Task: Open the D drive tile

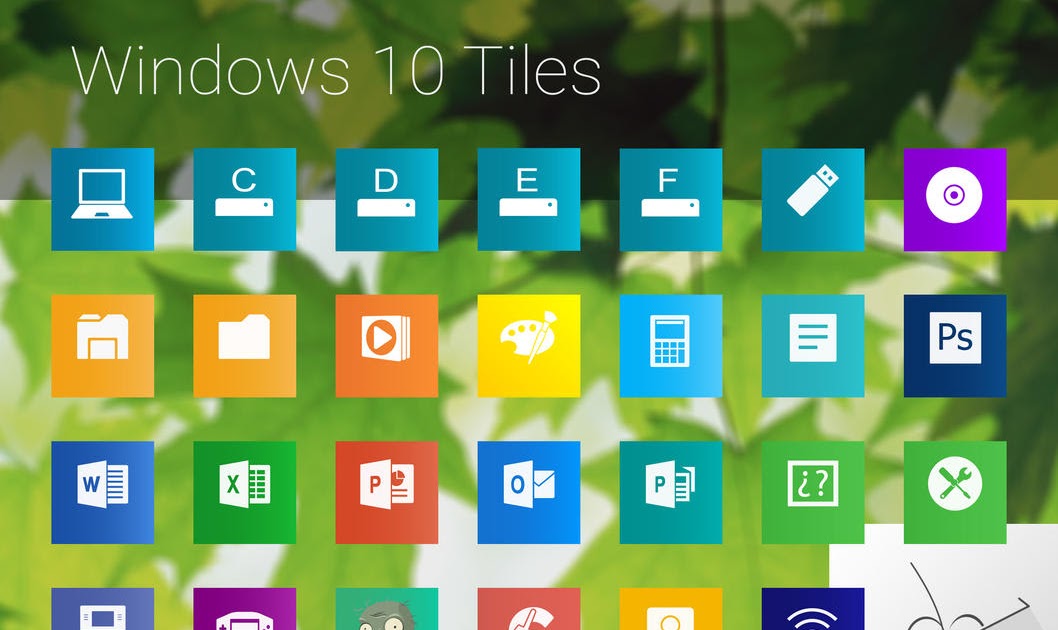Action: click(x=387, y=199)
